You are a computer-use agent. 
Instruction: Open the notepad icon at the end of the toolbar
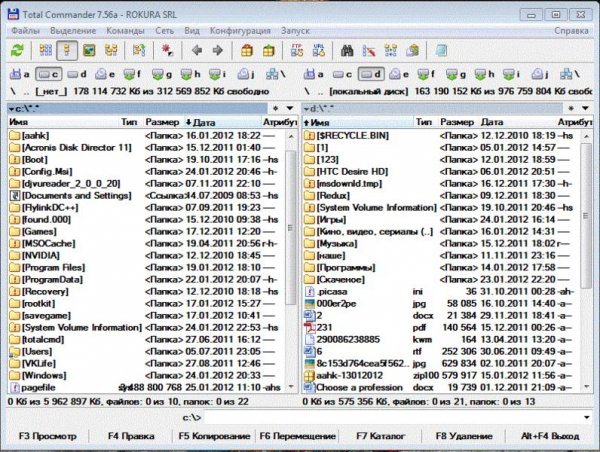pos(441,50)
